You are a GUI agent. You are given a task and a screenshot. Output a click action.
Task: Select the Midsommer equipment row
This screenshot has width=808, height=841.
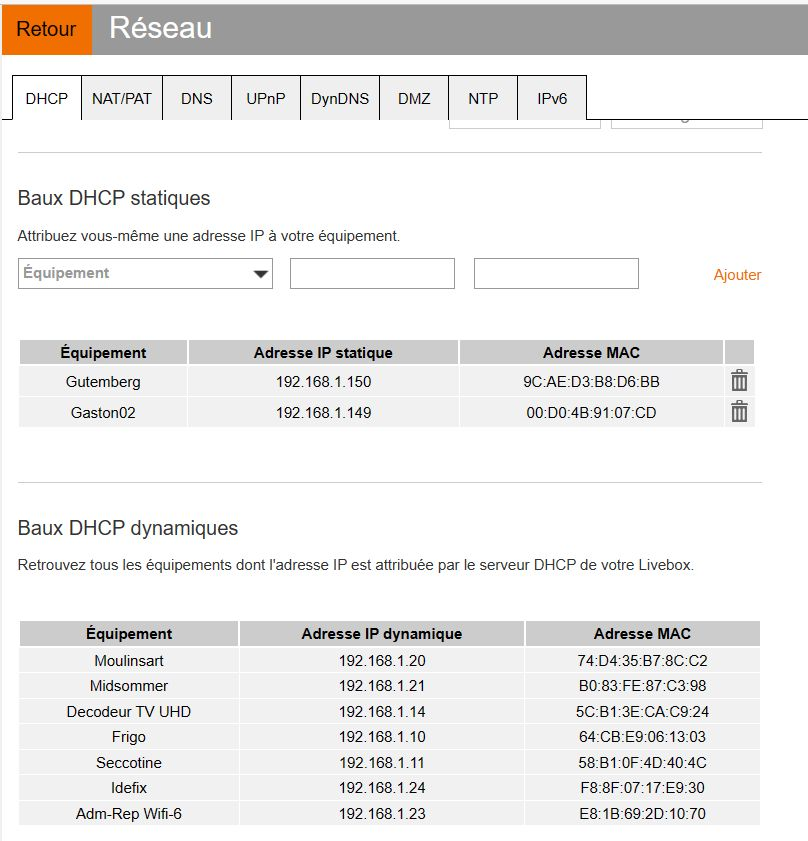[129, 685]
